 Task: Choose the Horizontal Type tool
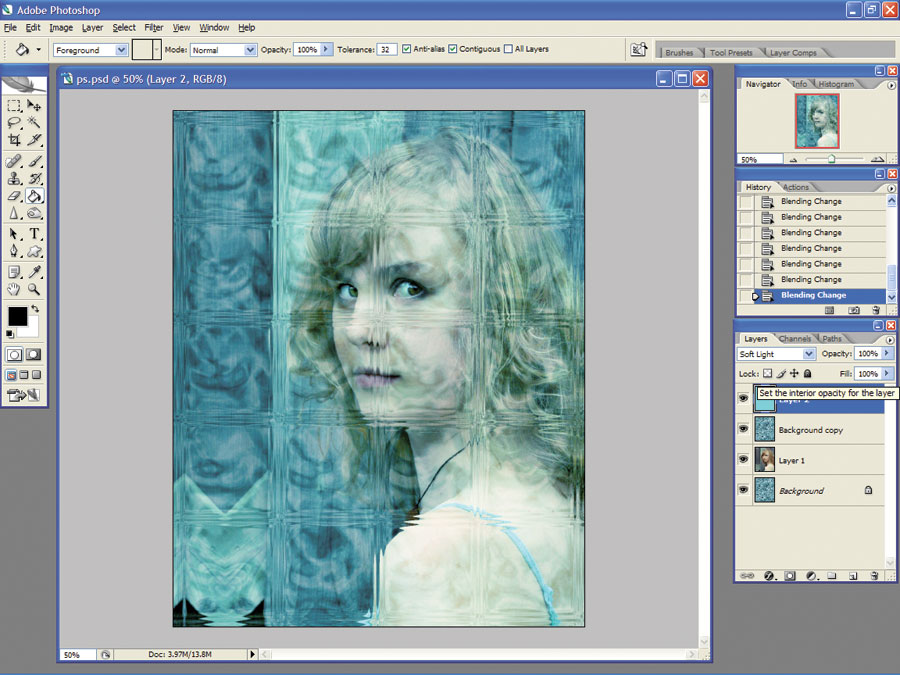point(34,234)
